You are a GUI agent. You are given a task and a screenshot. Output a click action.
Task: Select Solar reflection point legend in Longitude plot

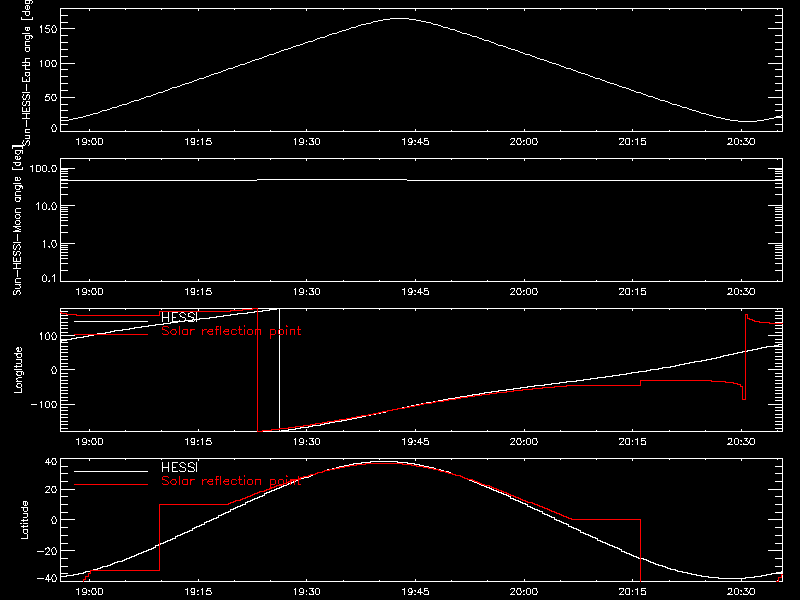click(x=231, y=331)
